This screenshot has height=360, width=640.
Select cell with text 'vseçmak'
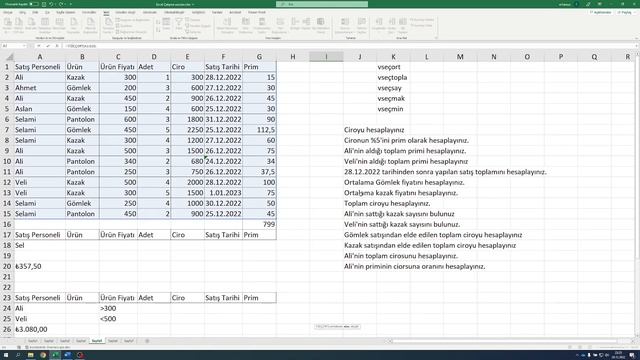click(x=393, y=98)
